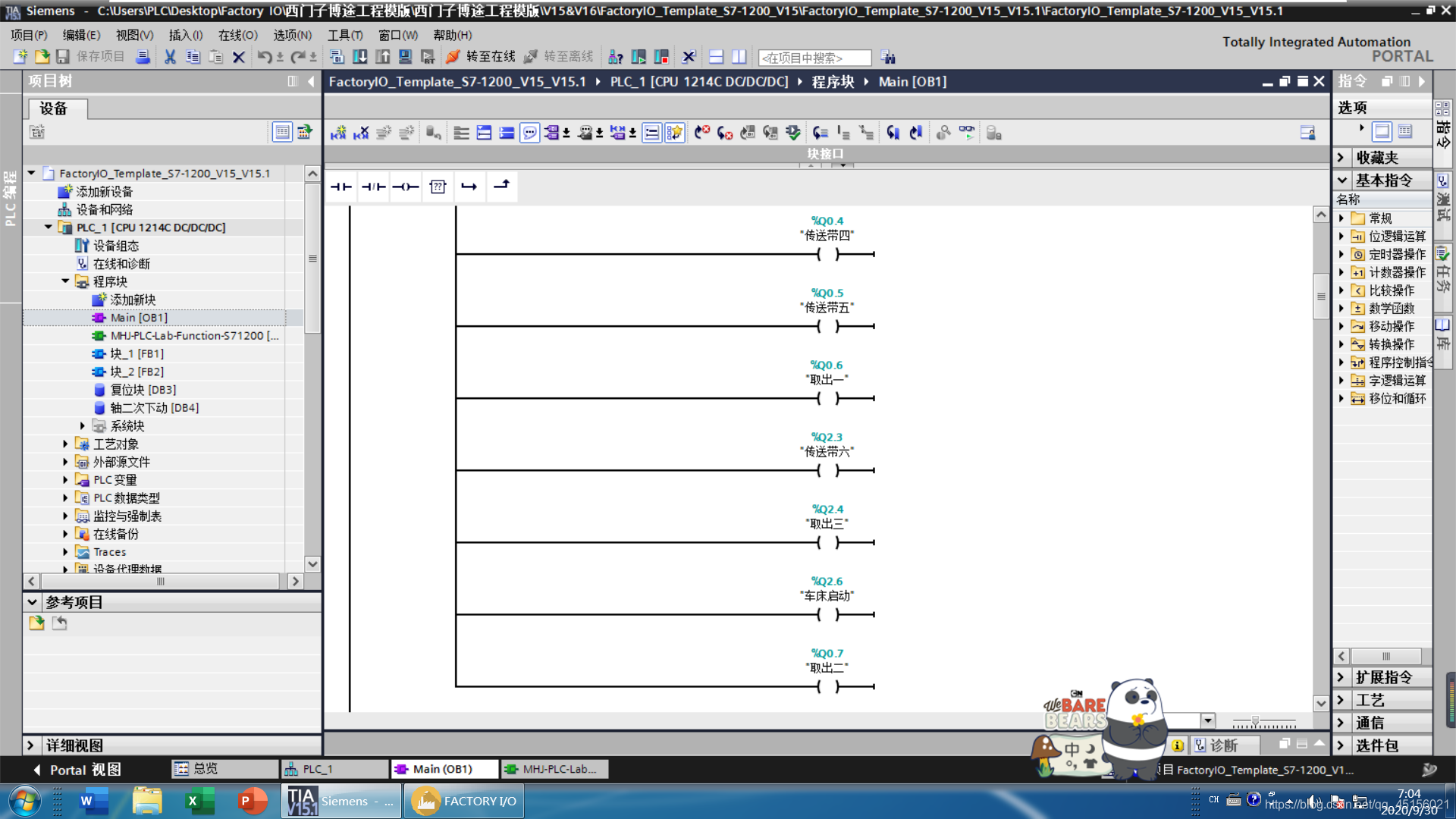Image resolution: width=1456 pixels, height=819 pixels.
Task: Toggle free comments display button
Action: point(530,133)
